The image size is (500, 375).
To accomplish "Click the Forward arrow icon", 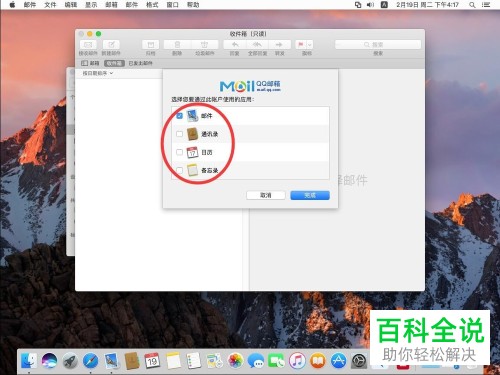I will coord(279,45).
